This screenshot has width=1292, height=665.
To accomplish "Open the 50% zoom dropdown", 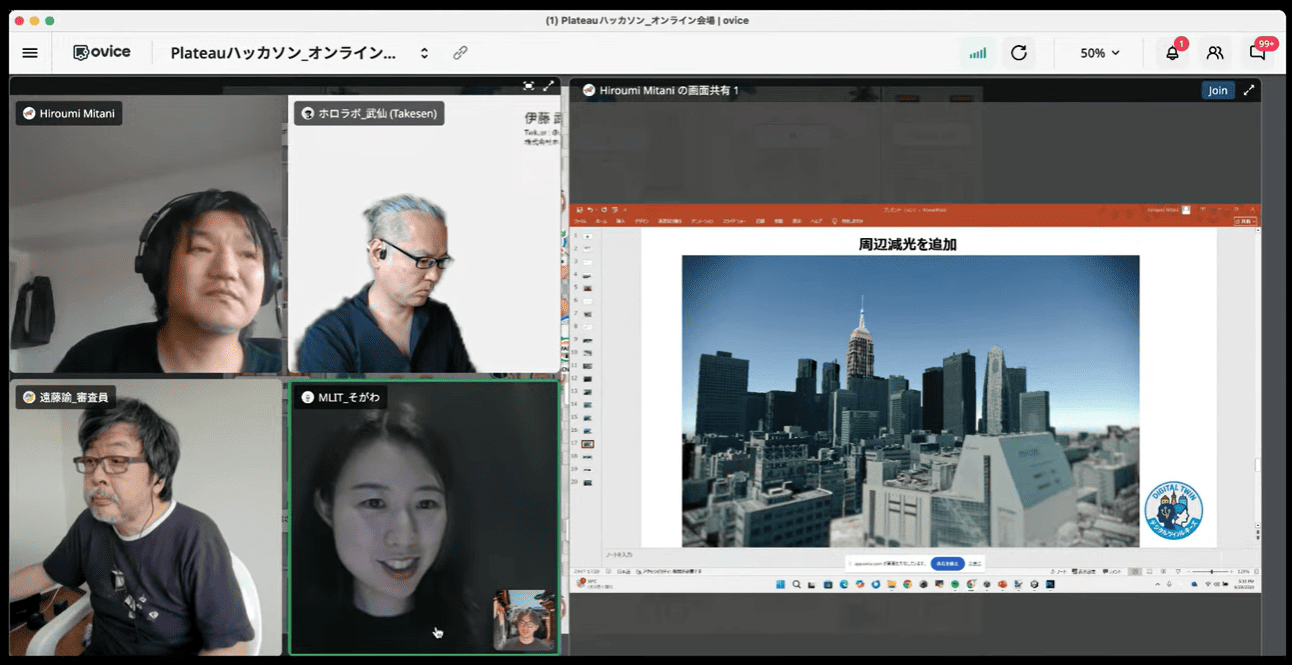I will [1100, 53].
